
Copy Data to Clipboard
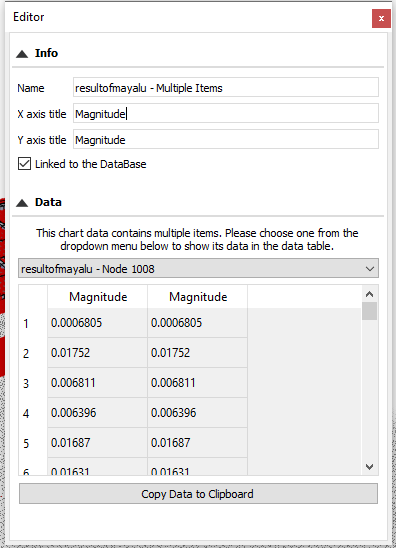click(x=198, y=493)
